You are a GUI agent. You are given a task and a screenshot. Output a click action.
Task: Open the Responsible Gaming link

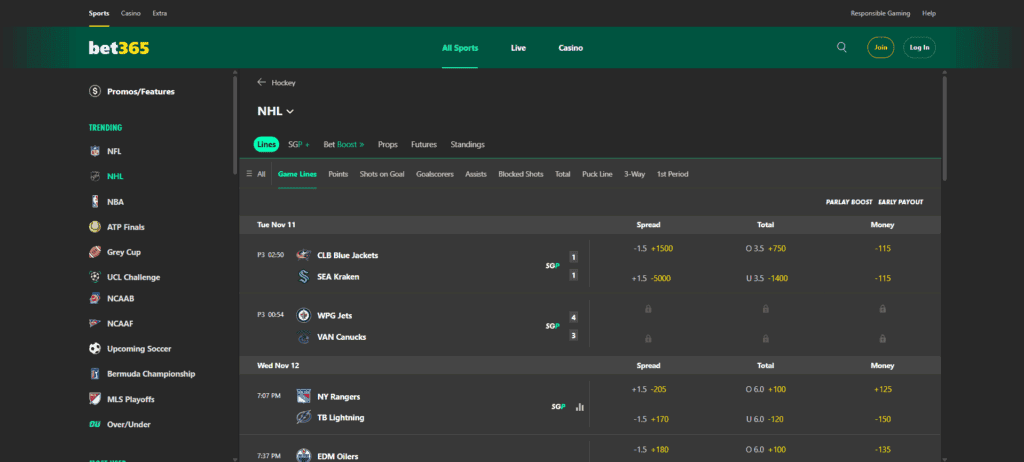pyautogui.click(x=880, y=13)
